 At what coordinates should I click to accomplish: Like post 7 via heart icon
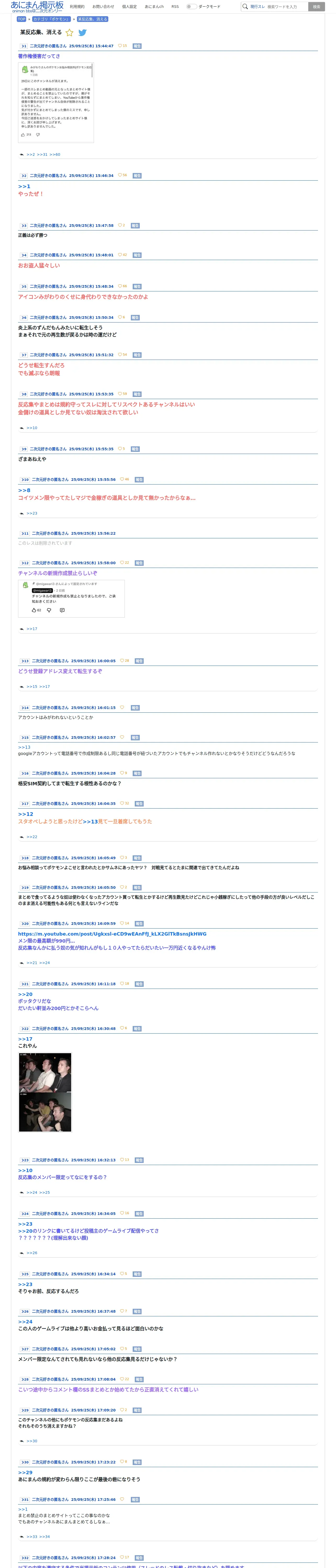pyautogui.click(x=120, y=355)
